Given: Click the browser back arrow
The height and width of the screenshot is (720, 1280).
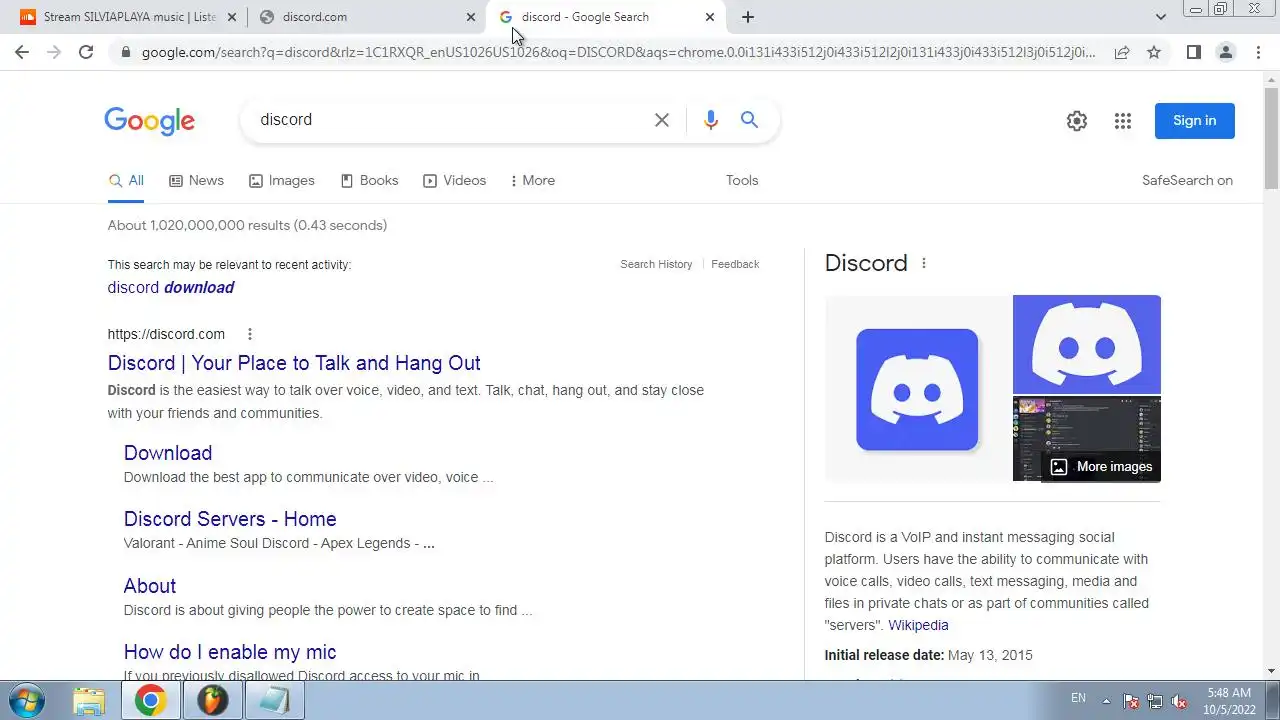Looking at the screenshot, I should 22,52.
